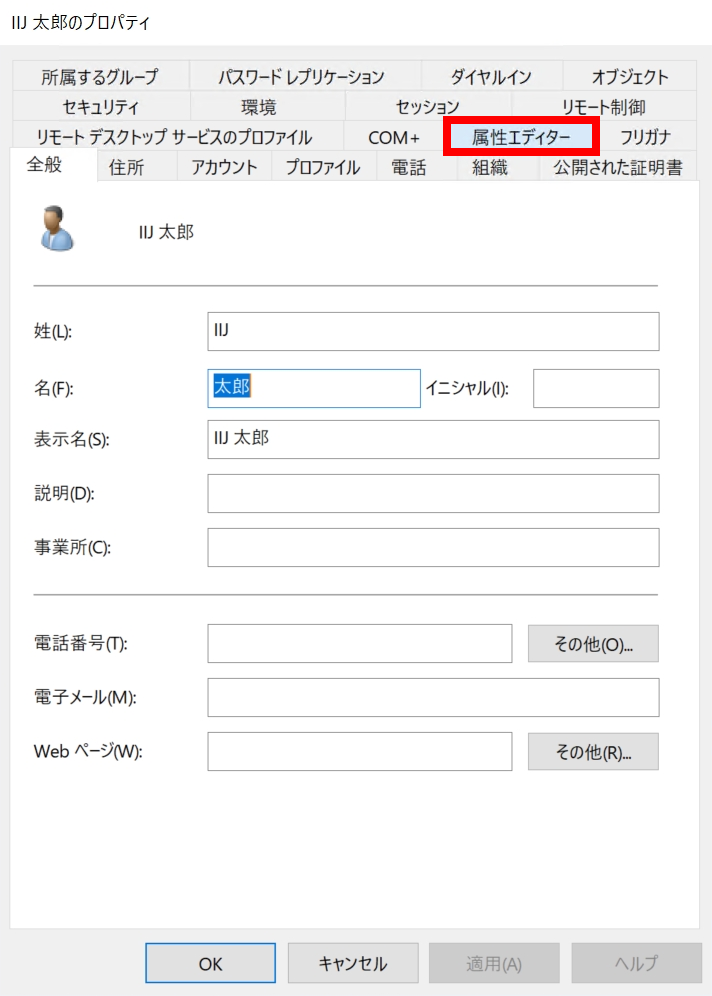The height and width of the screenshot is (996, 712).
Task: Open the 属性エディター tab
Action: tap(521, 137)
